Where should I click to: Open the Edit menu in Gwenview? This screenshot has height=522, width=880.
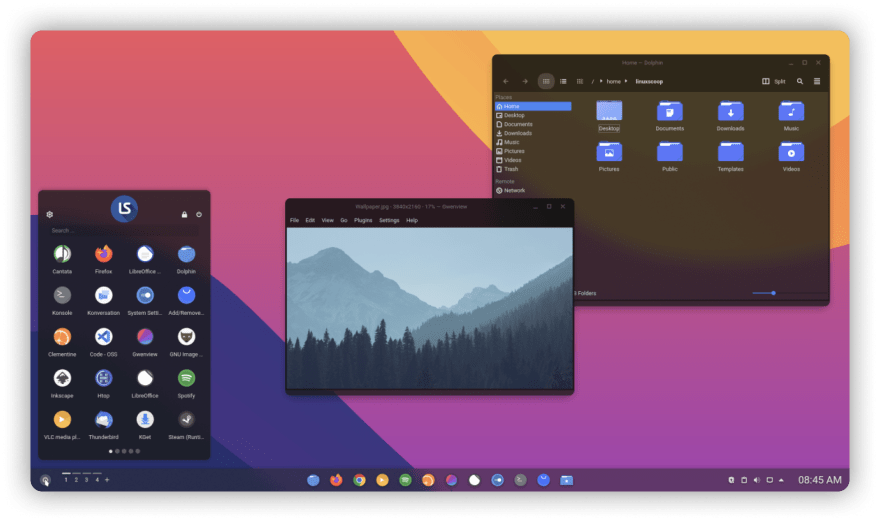tap(310, 220)
